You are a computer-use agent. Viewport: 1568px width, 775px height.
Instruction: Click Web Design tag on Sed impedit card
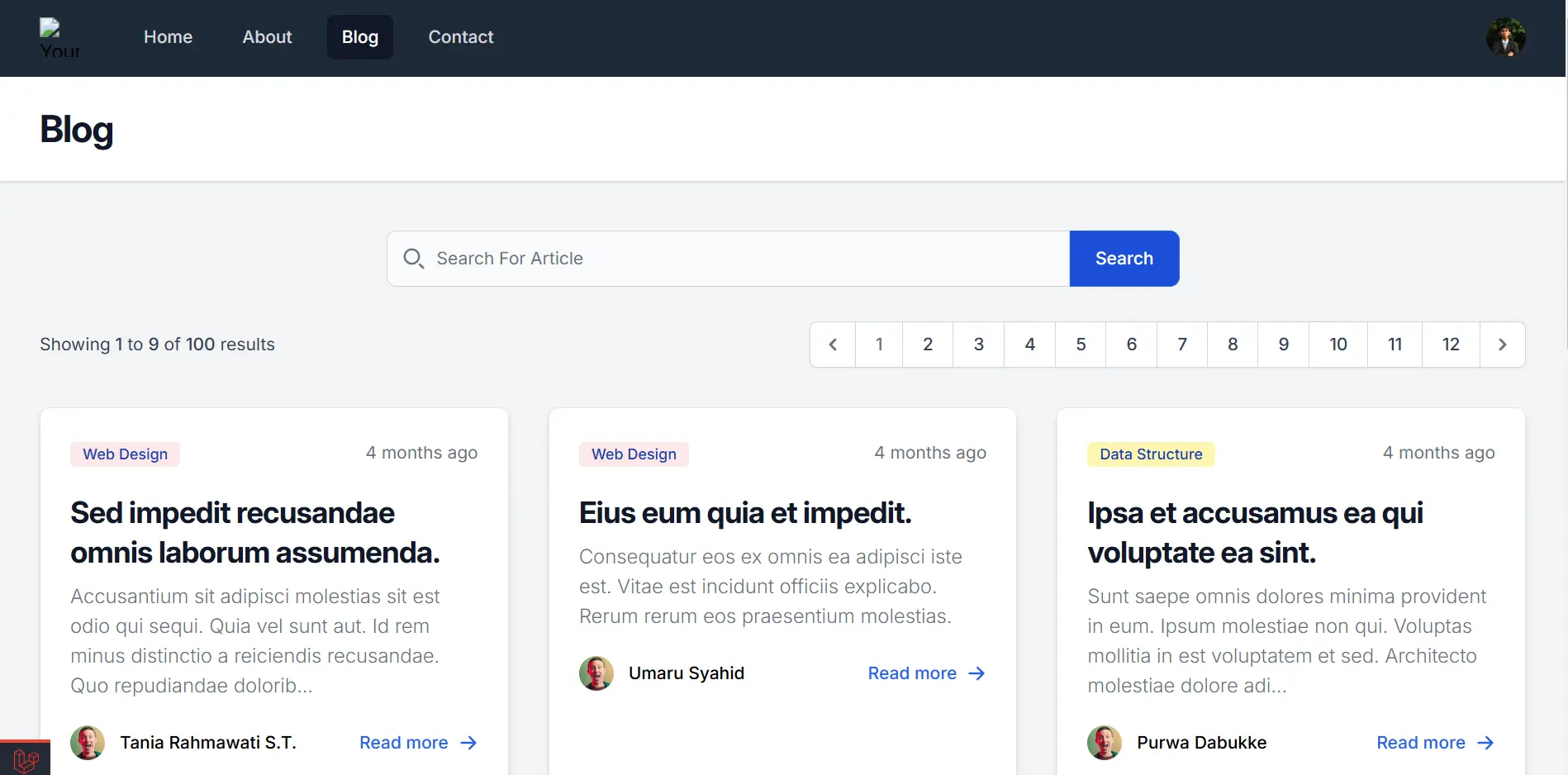(x=126, y=454)
